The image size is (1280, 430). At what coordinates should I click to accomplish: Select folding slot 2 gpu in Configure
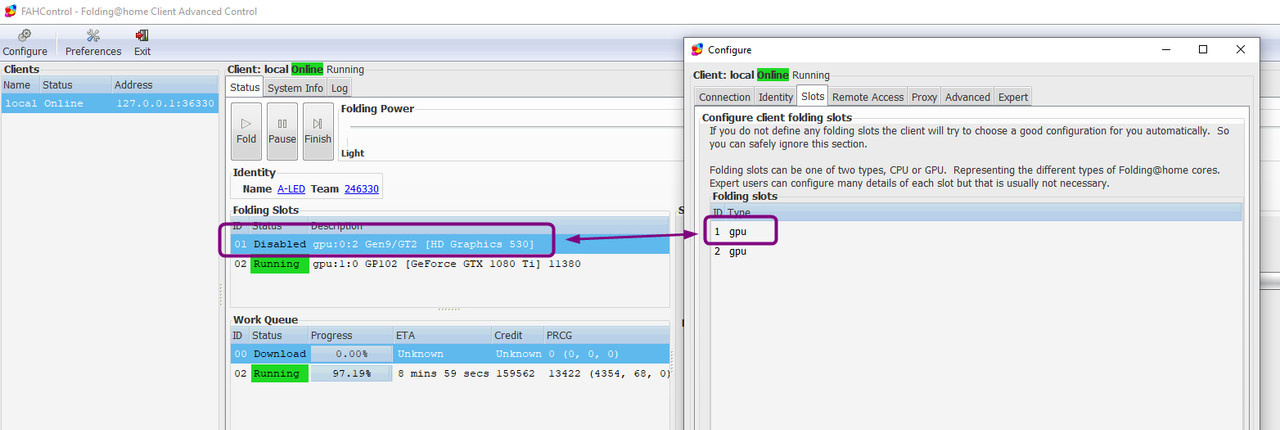[x=975, y=251]
